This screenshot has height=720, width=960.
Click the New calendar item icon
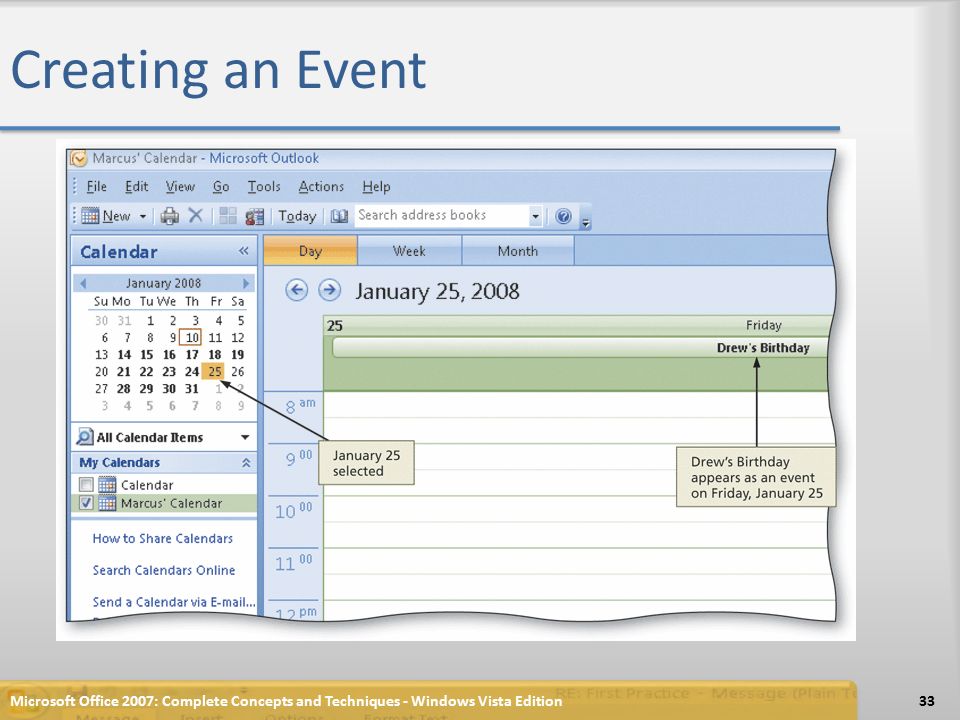pos(90,216)
